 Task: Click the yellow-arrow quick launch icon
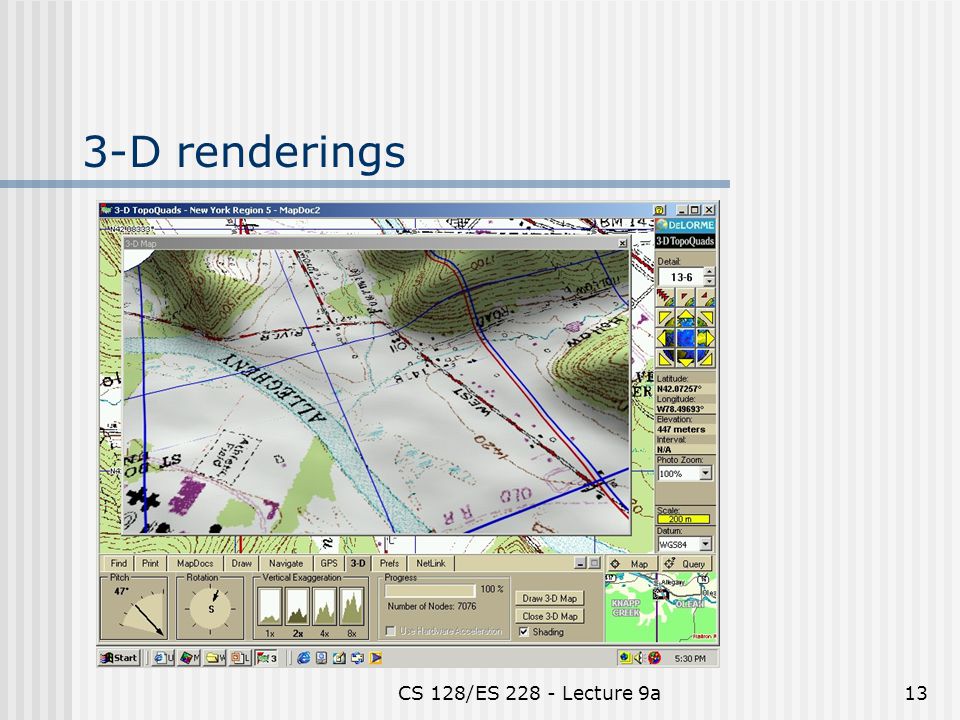[376, 658]
